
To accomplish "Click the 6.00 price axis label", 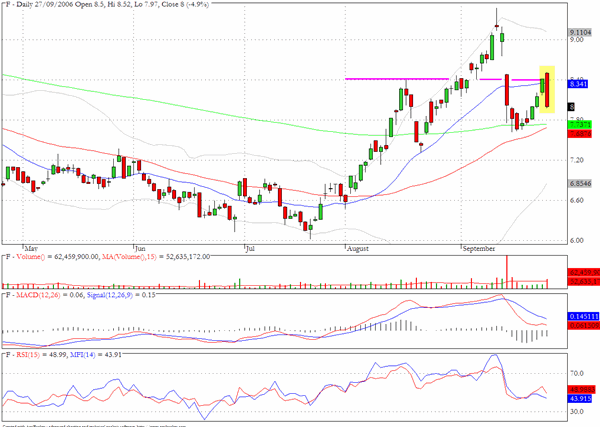I will click(576, 240).
